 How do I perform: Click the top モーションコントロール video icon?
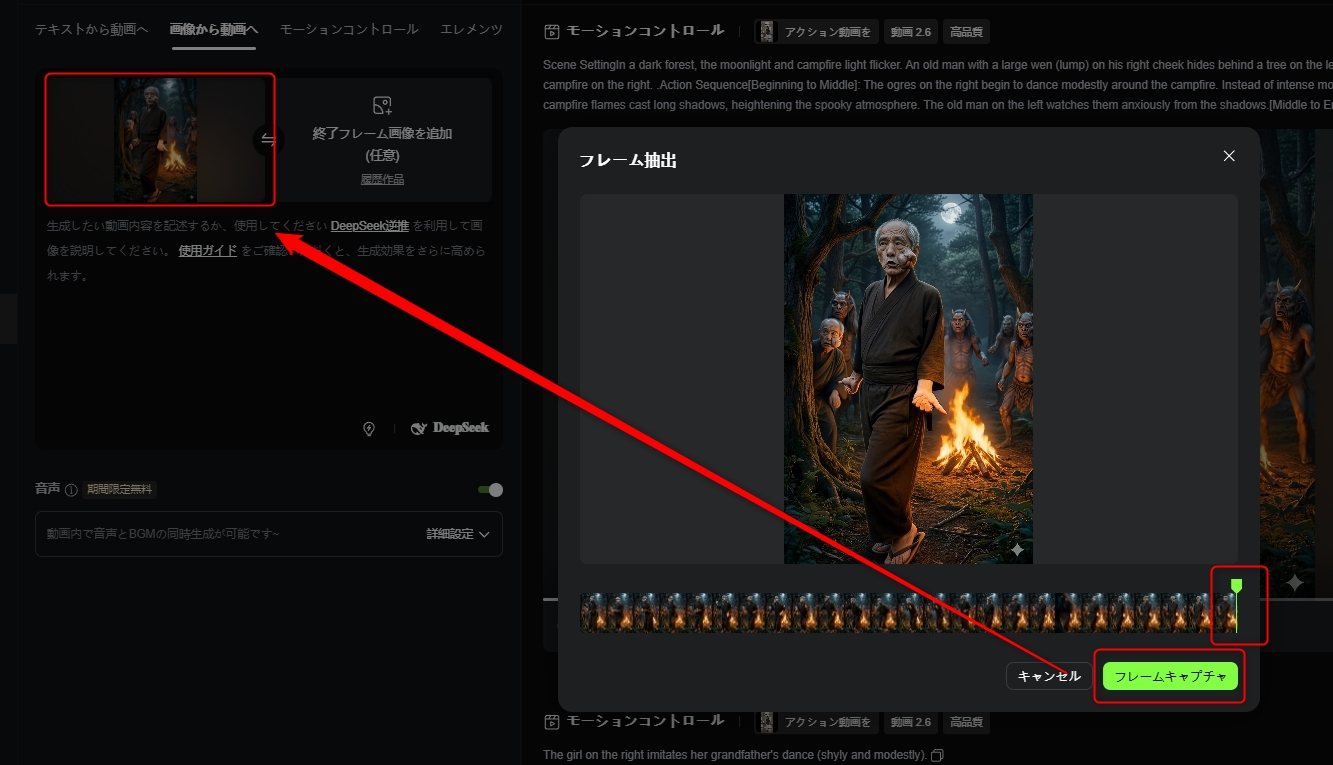click(551, 32)
